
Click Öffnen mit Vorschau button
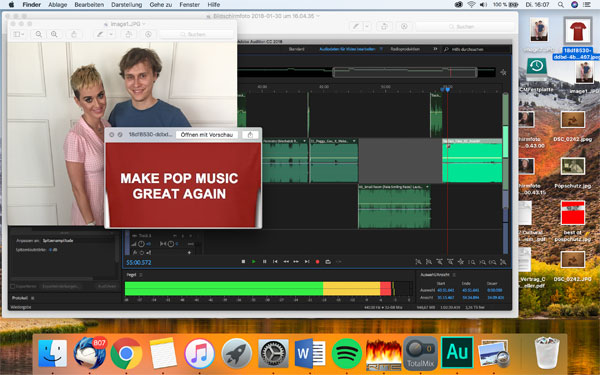click(x=207, y=135)
